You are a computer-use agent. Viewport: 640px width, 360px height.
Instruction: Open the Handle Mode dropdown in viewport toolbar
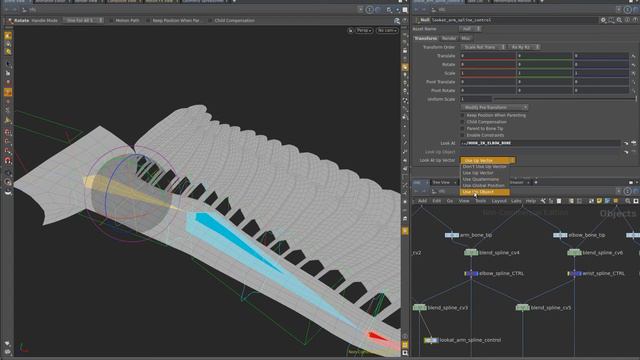coord(84,20)
